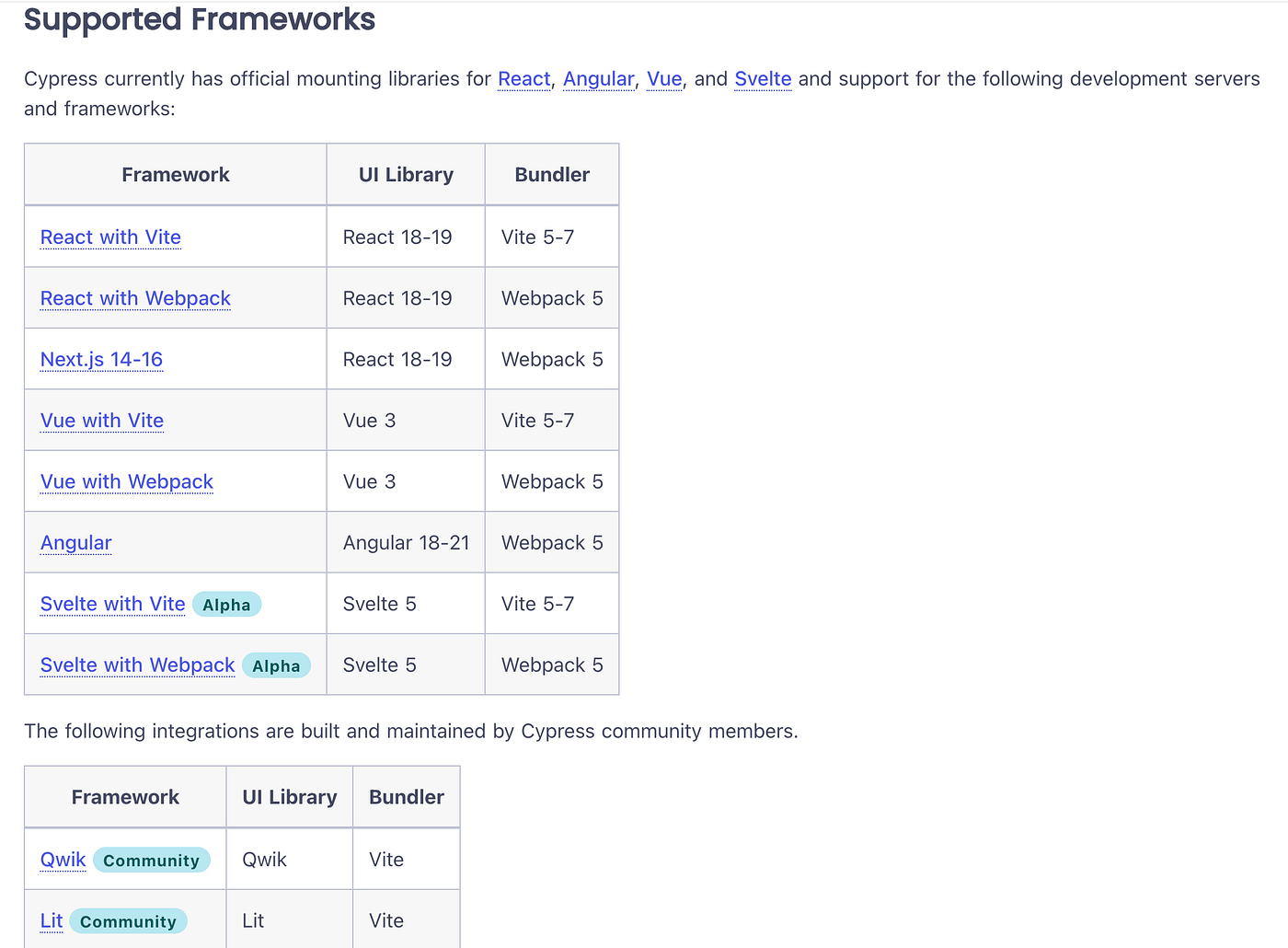Click the Supported Frameworks heading
1288x948 pixels.
pyautogui.click(x=200, y=19)
